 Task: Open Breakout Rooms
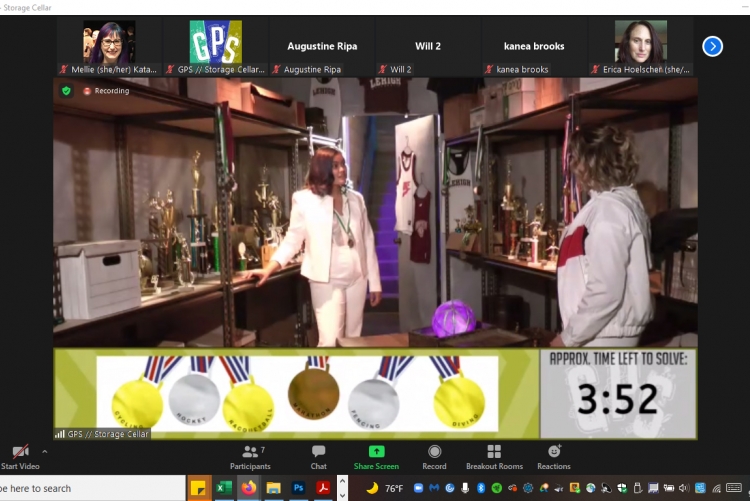pos(494,457)
